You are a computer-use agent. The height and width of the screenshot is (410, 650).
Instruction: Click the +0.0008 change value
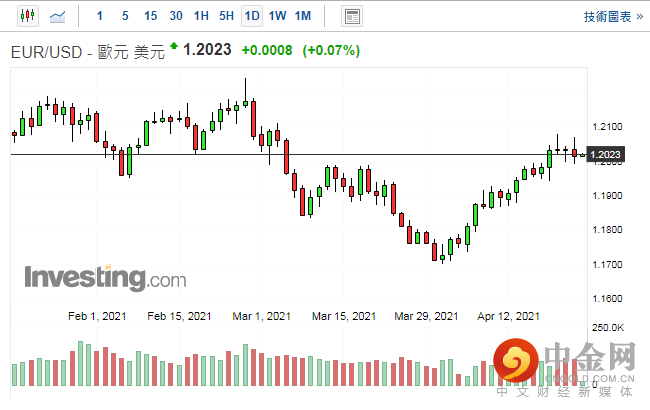(267, 51)
